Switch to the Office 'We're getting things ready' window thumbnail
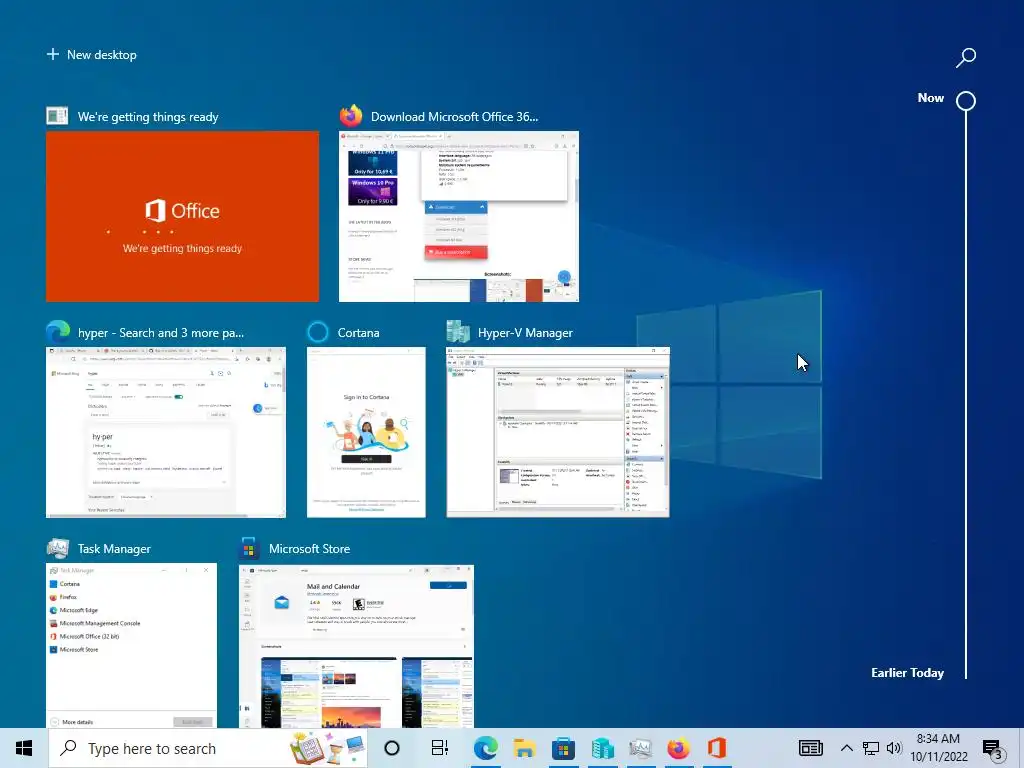 (182, 216)
